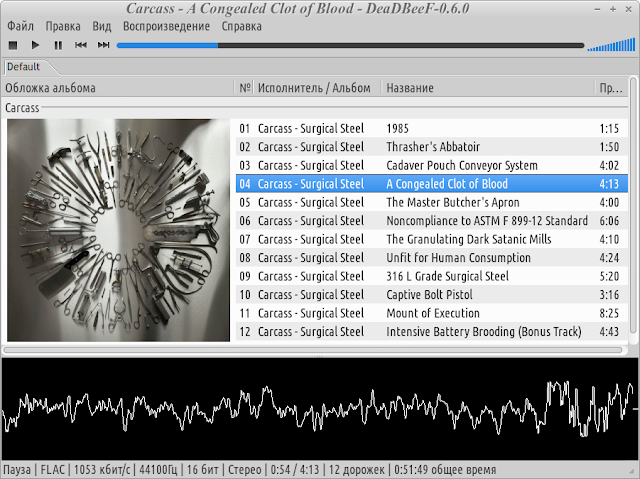The image size is (640, 479).
Task: Open the Справка menu
Action: pos(242,27)
